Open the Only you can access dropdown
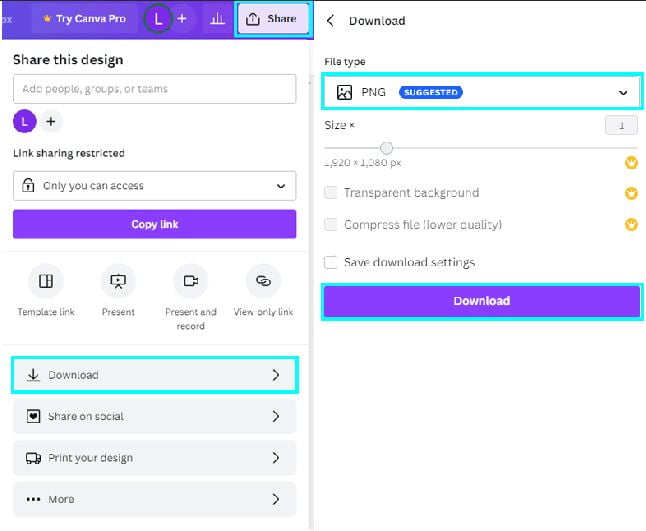 click(x=154, y=186)
